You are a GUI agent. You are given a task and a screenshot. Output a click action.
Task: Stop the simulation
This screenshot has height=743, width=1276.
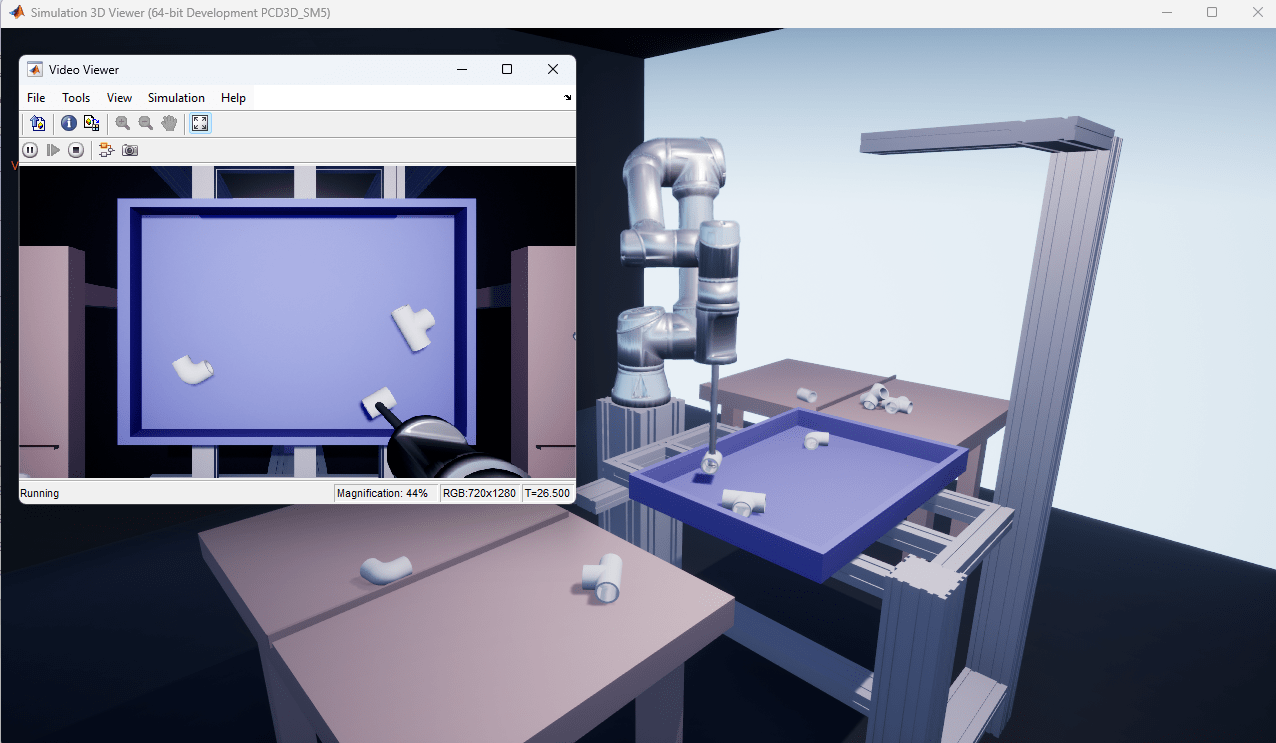tap(76, 150)
